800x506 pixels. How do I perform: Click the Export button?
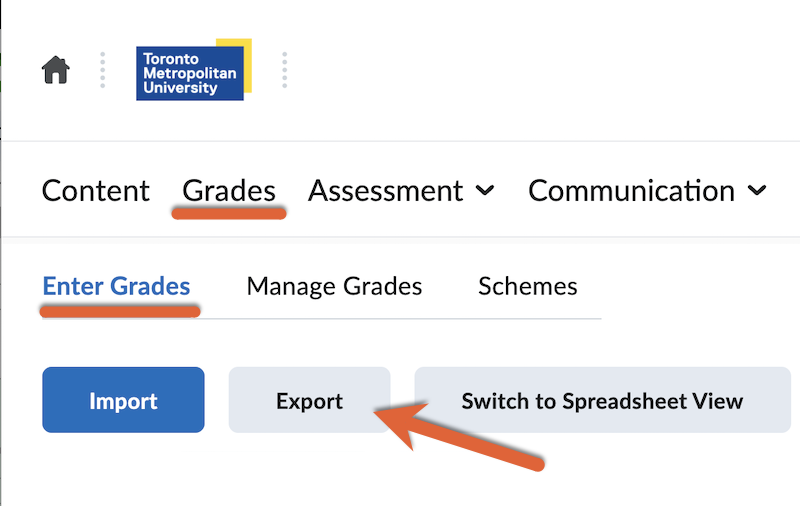click(x=309, y=401)
